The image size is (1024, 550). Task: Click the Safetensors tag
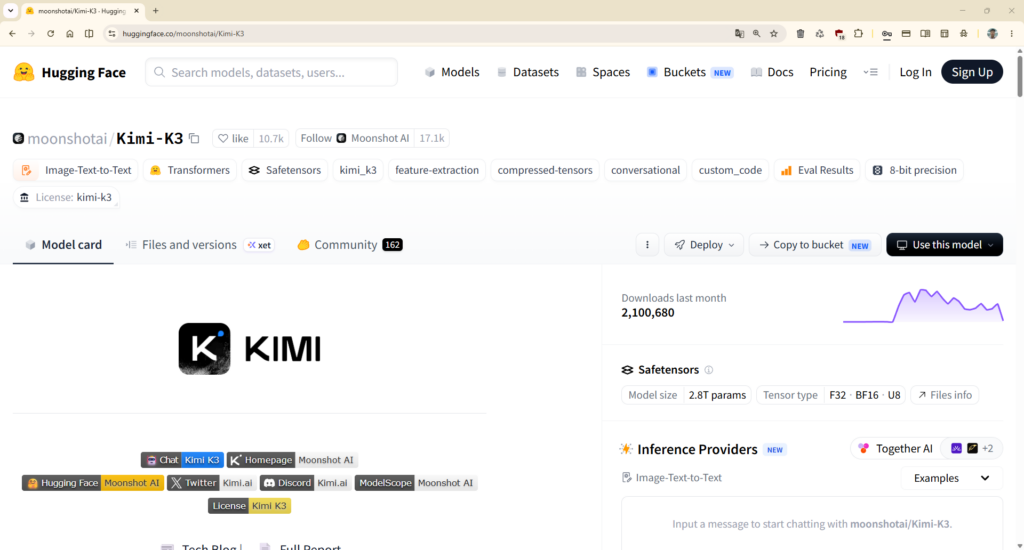pyautogui.click(x=285, y=170)
